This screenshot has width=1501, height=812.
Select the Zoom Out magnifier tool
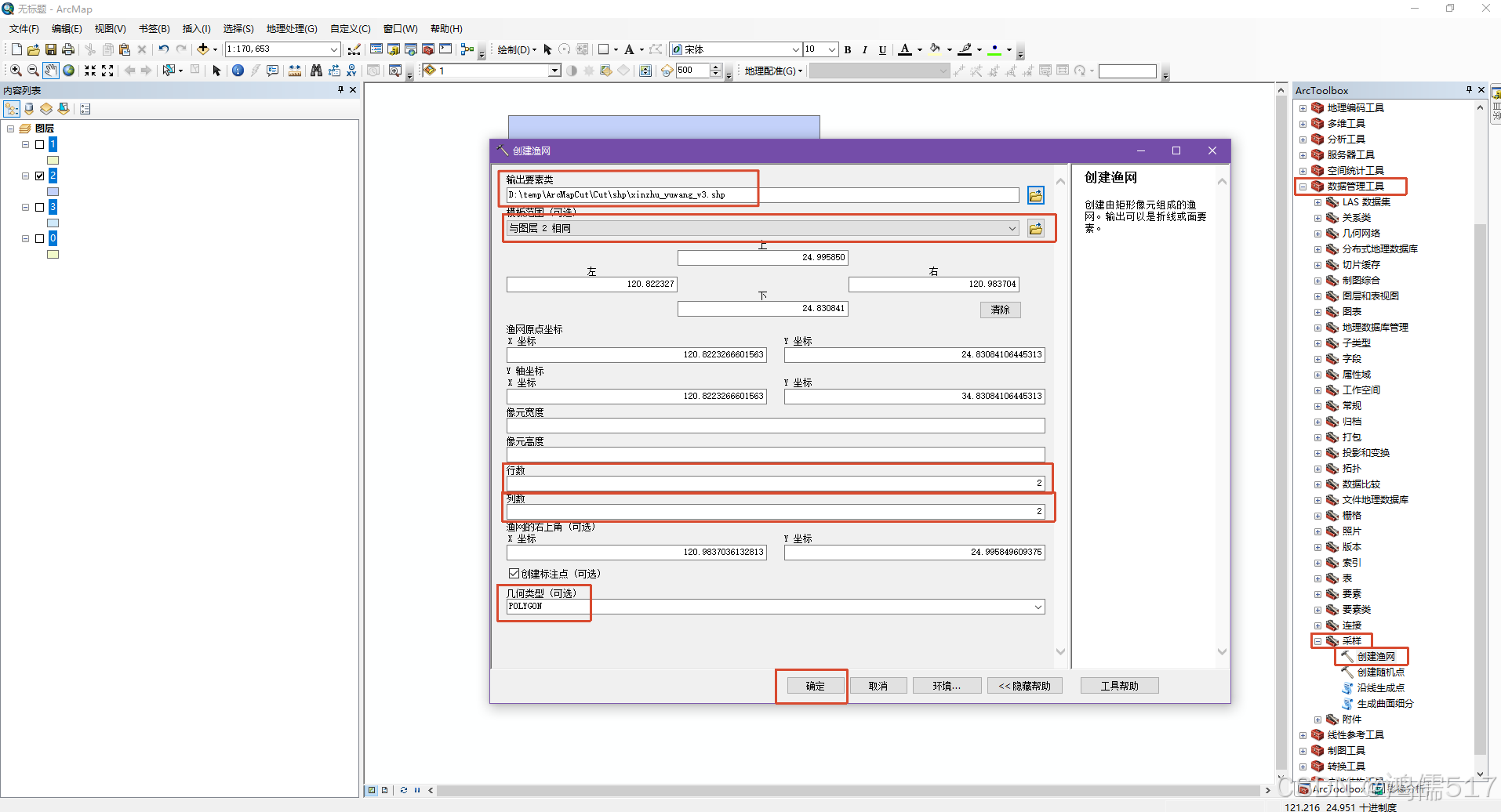coord(33,71)
